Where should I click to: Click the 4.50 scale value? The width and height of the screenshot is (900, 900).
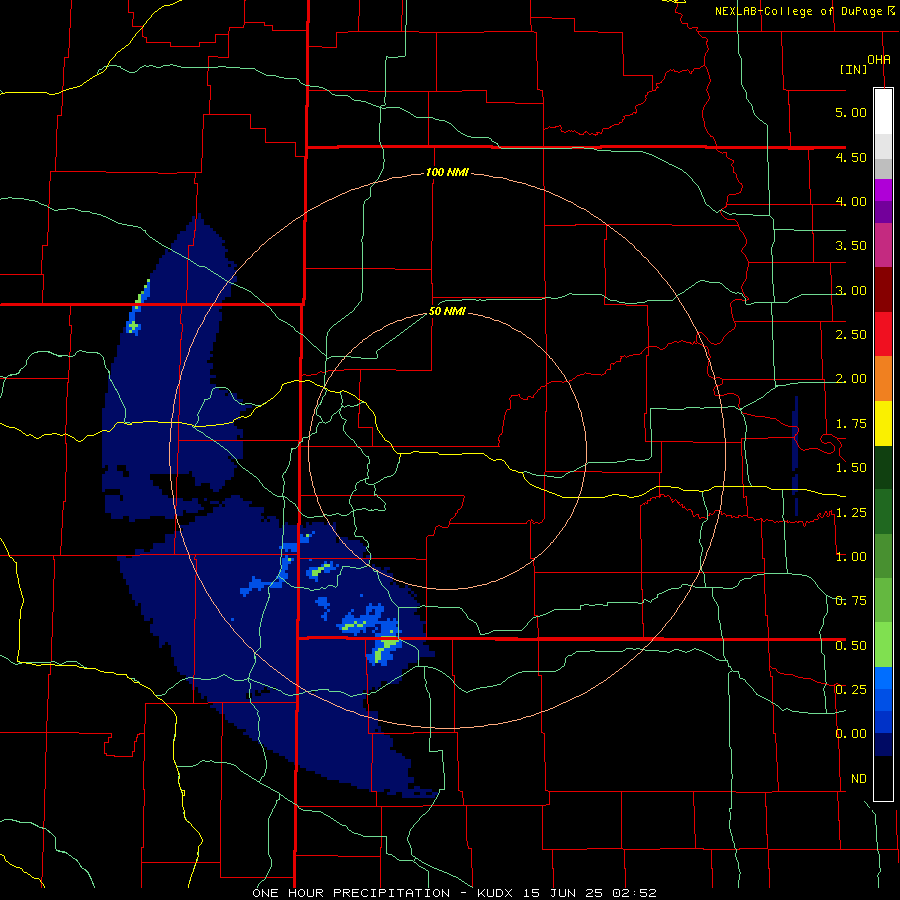(851, 157)
